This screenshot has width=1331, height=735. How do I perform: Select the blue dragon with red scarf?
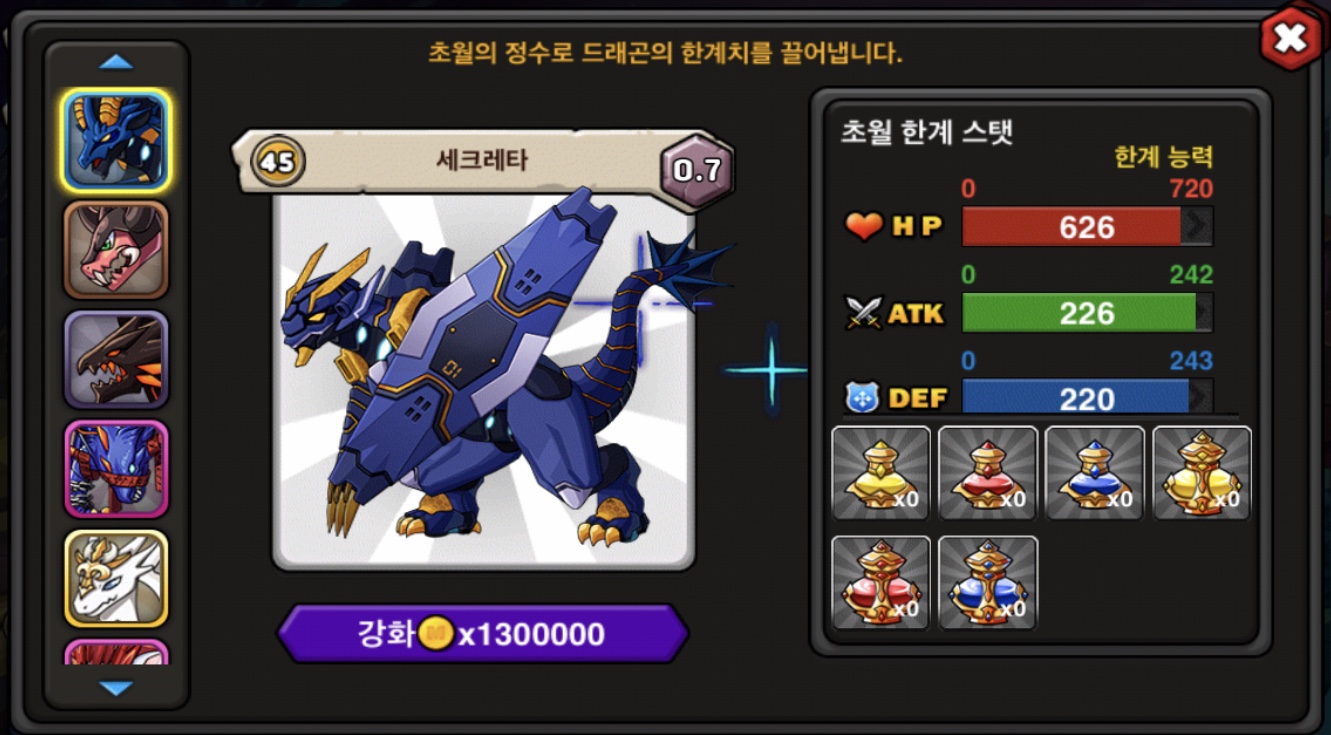click(116, 469)
